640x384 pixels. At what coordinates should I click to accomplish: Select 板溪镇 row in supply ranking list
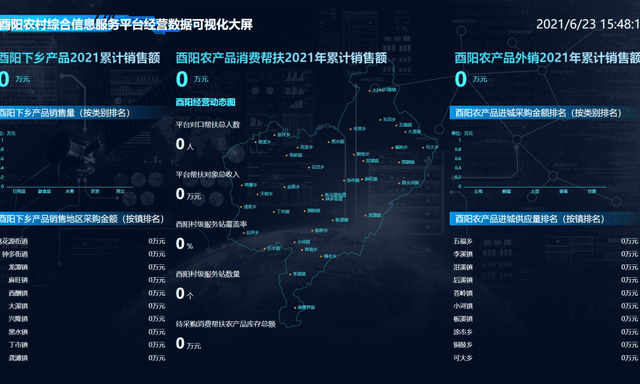click(x=546, y=319)
